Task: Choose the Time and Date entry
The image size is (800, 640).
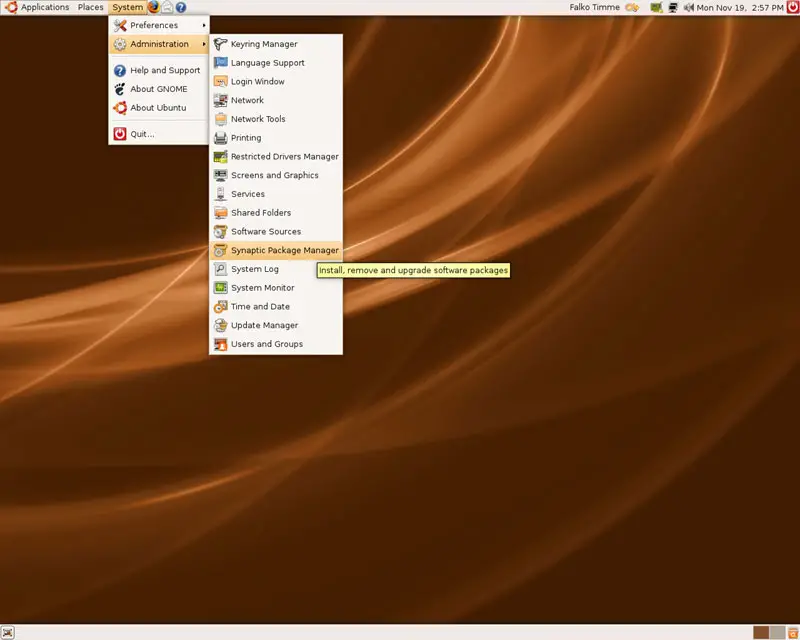Action: pos(276,307)
